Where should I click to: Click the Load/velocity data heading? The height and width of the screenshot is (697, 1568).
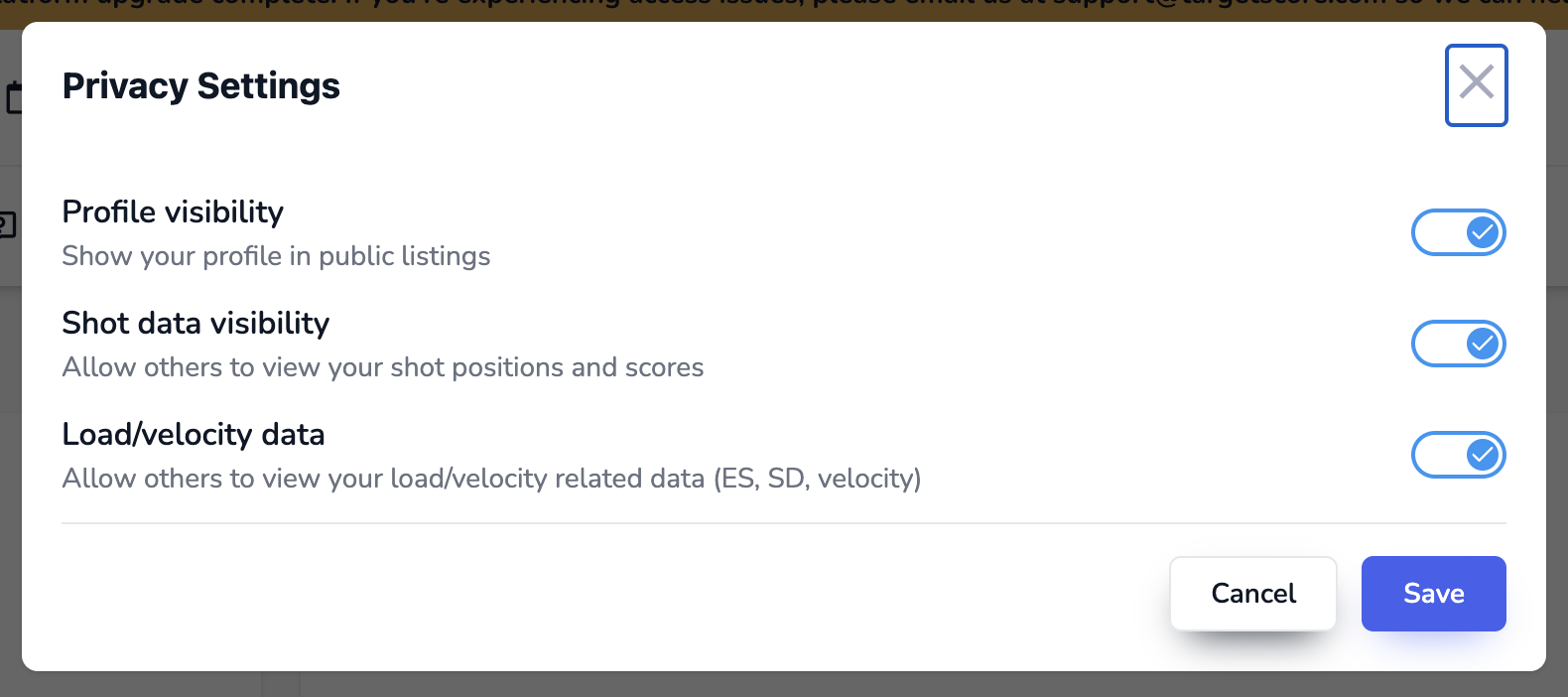click(x=194, y=434)
